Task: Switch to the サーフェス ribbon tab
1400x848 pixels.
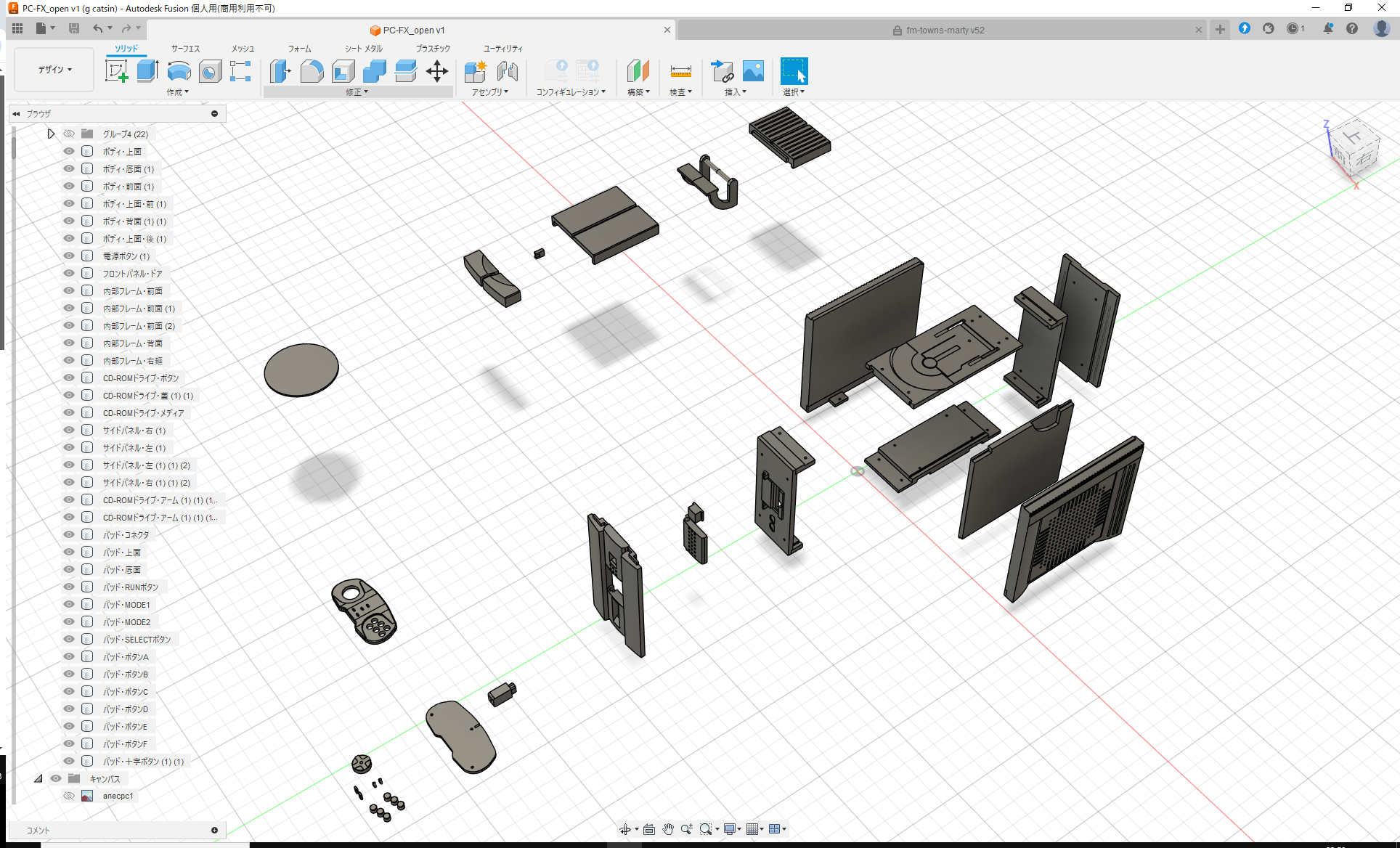Action: tap(184, 49)
